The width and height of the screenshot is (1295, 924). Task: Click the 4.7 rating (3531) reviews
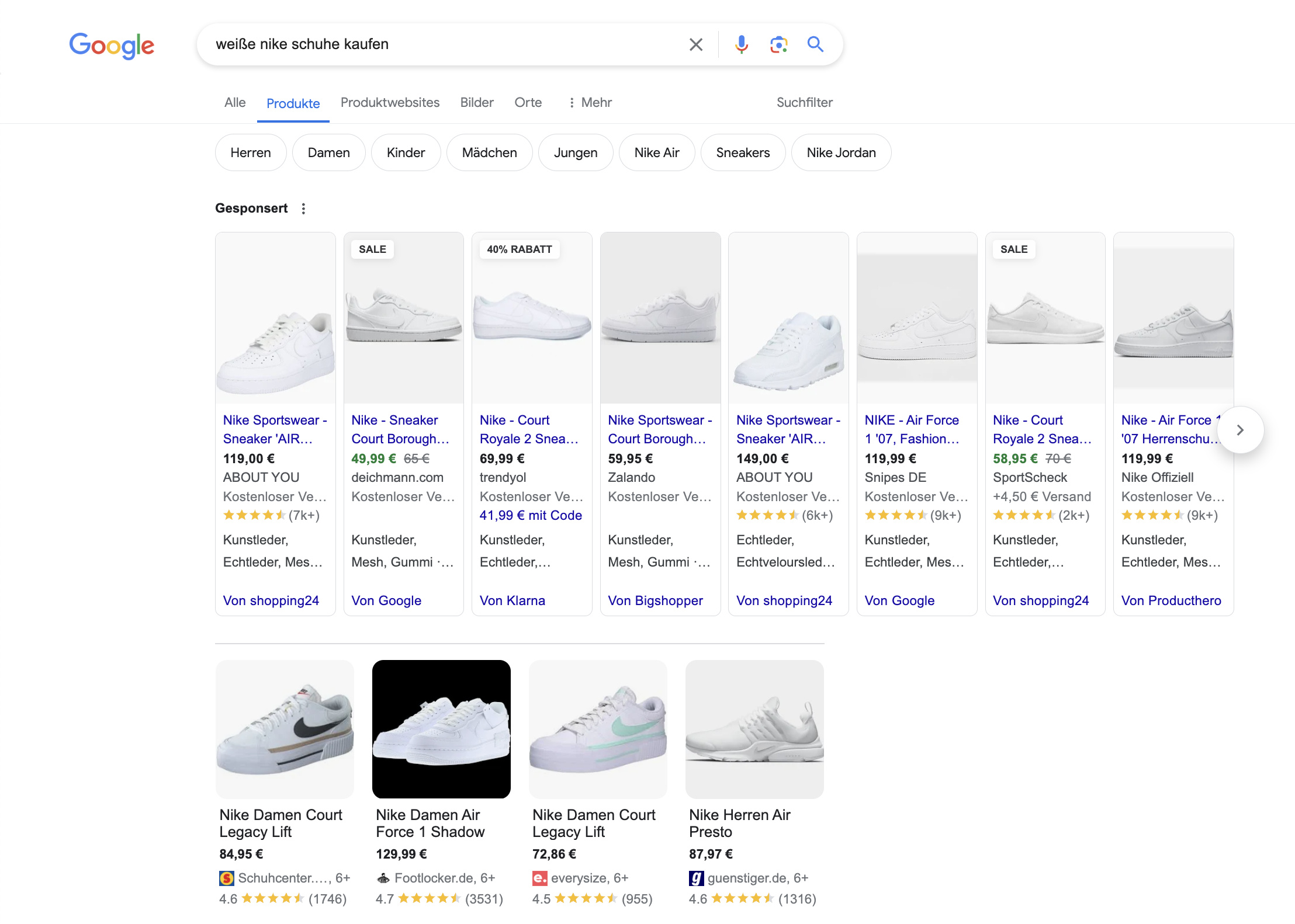(x=439, y=898)
